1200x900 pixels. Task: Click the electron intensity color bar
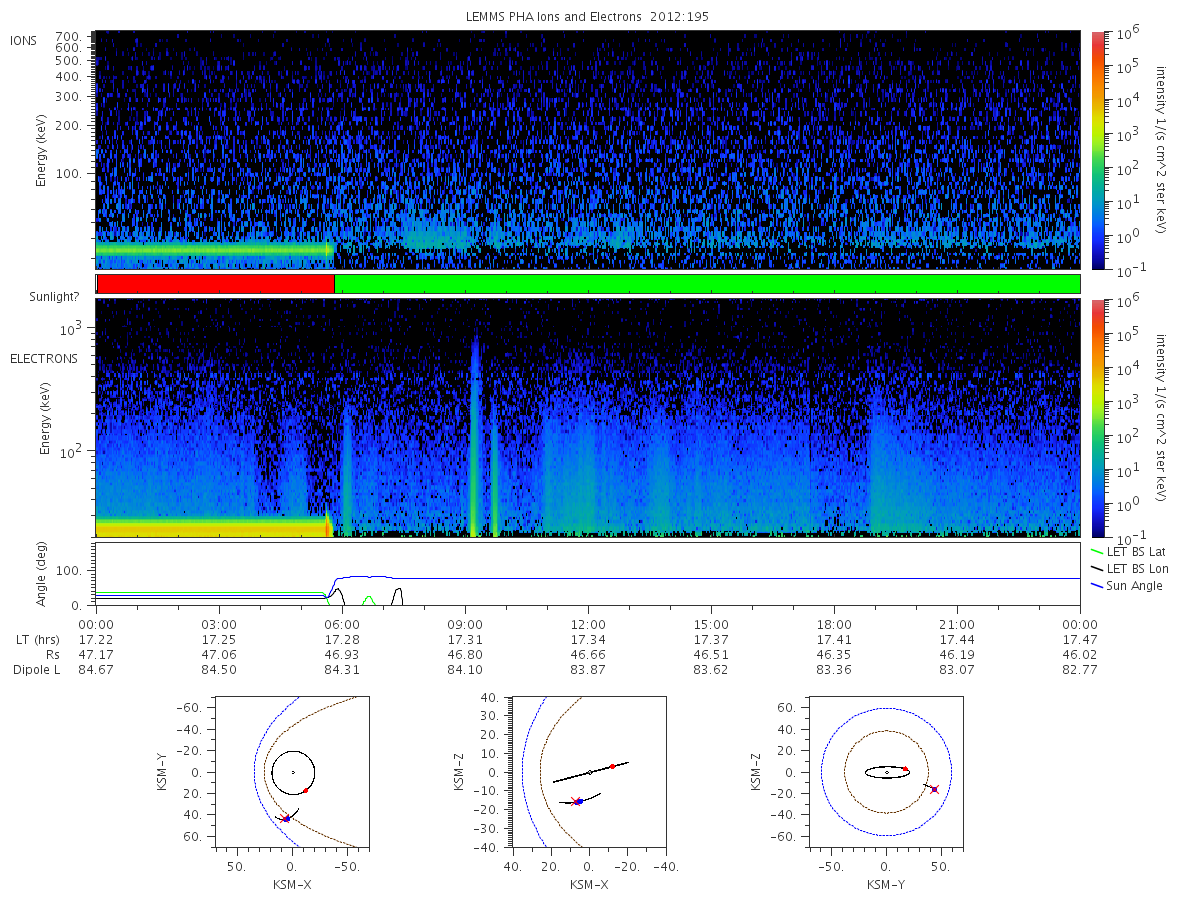tap(1097, 418)
